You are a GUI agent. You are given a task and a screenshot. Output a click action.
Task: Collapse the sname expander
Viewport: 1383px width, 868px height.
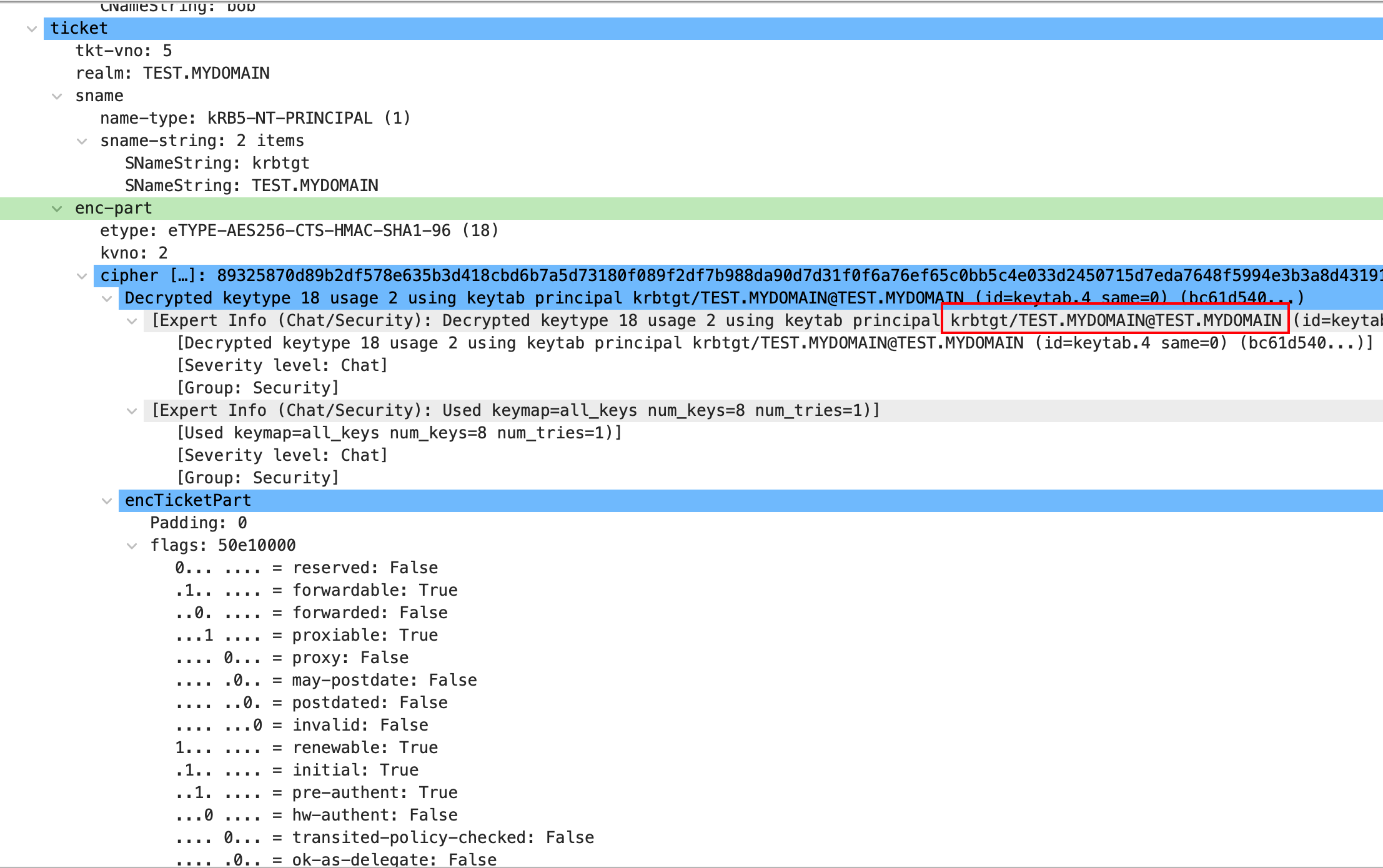click(x=57, y=96)
